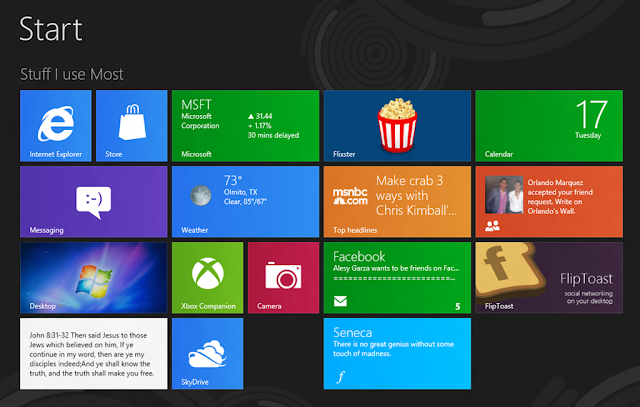
Task: Launch the Xbox Companion tile
Action: [x=207, y=278]
